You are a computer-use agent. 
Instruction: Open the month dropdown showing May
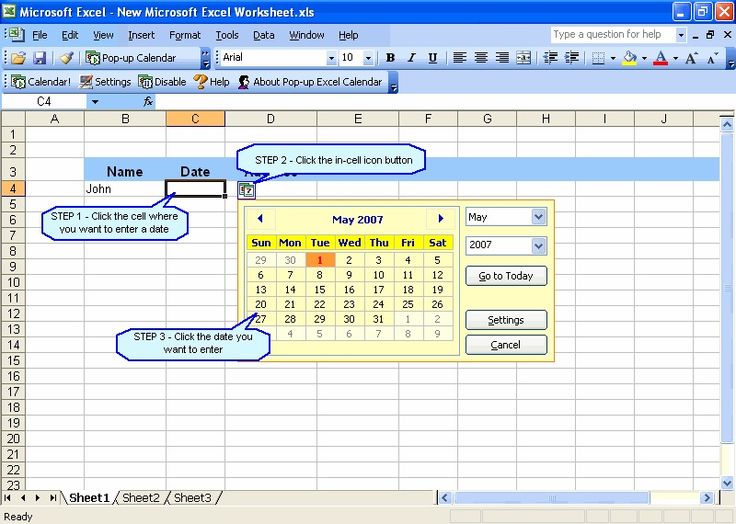point(538,217)
